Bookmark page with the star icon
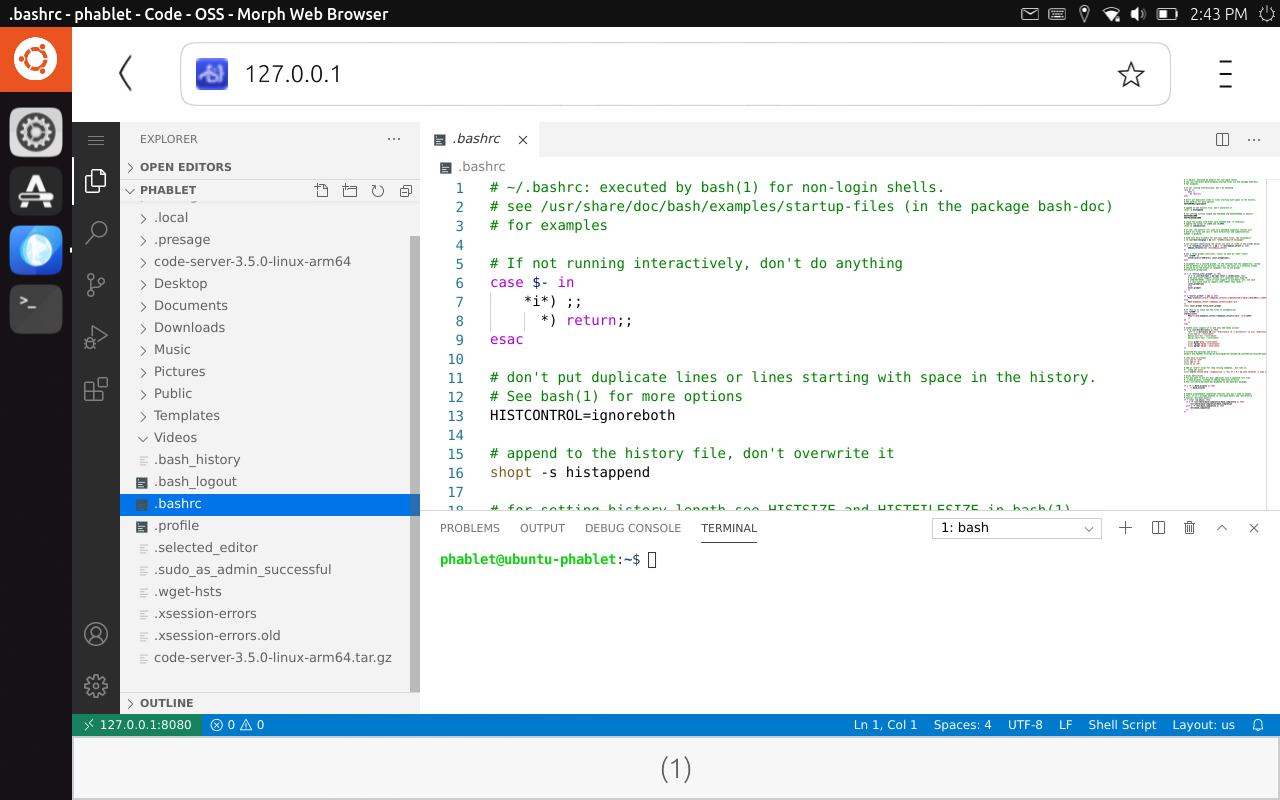1280x800 pixels. pos(1131,74)
